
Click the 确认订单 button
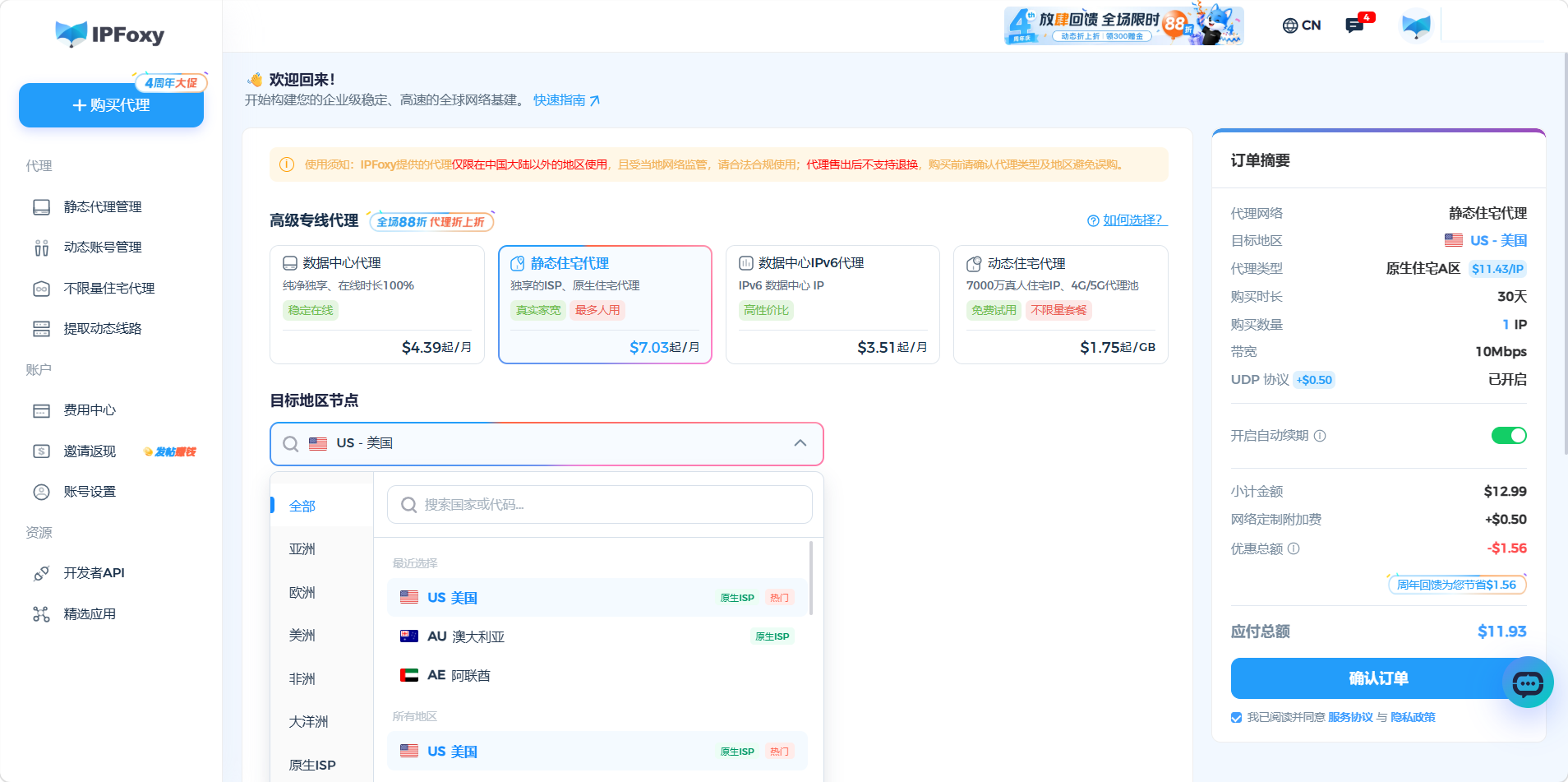coord(1378,678)
